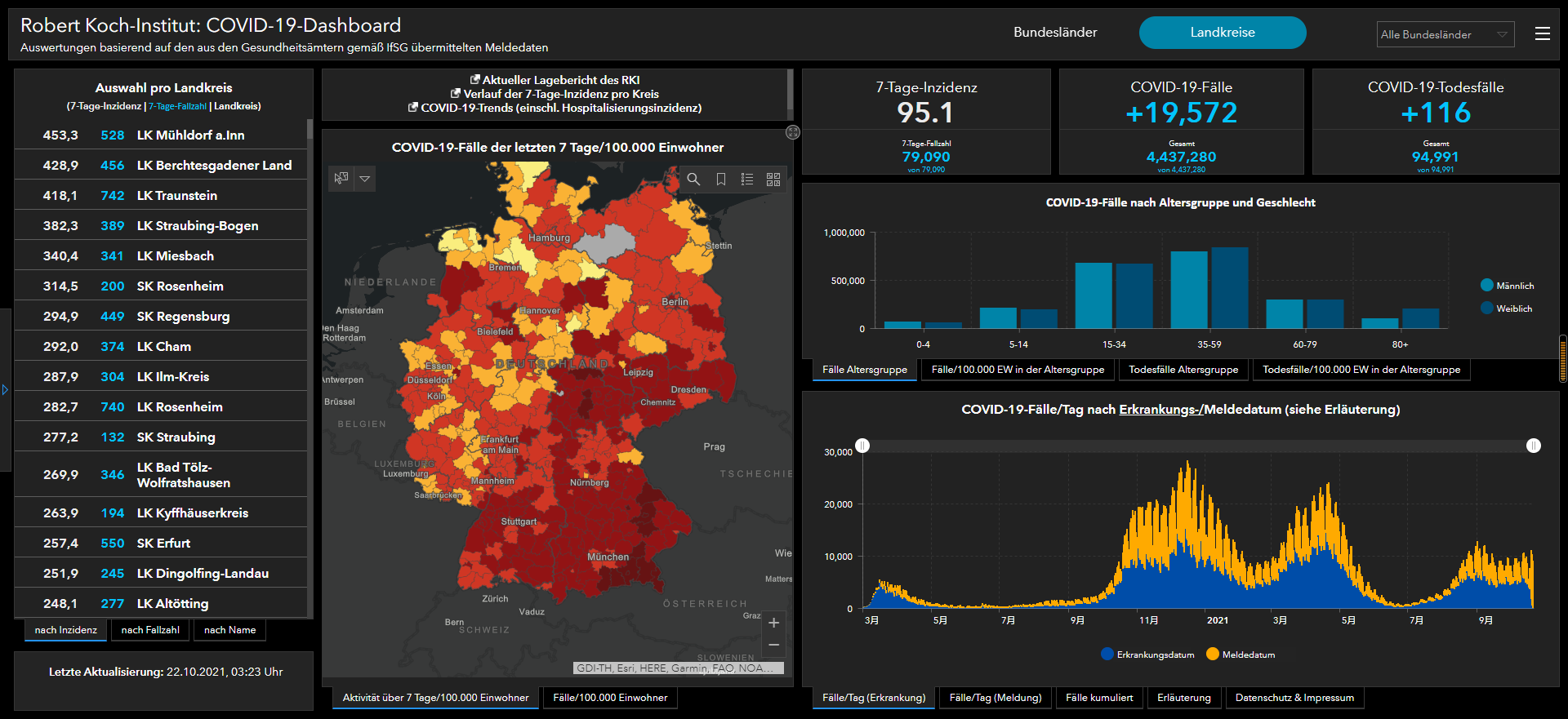Toggle the Männlich legend series
The height and width of the screenshot is (719, 1568).
1507,286
